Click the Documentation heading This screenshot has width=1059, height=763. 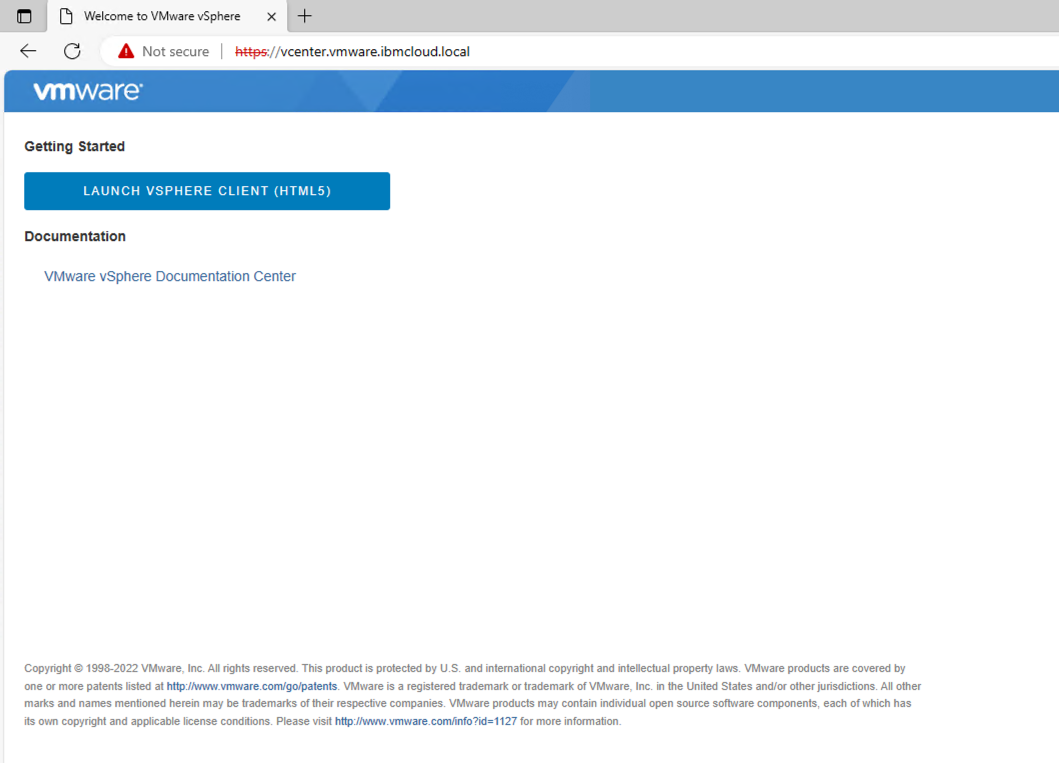coord(75,236)
